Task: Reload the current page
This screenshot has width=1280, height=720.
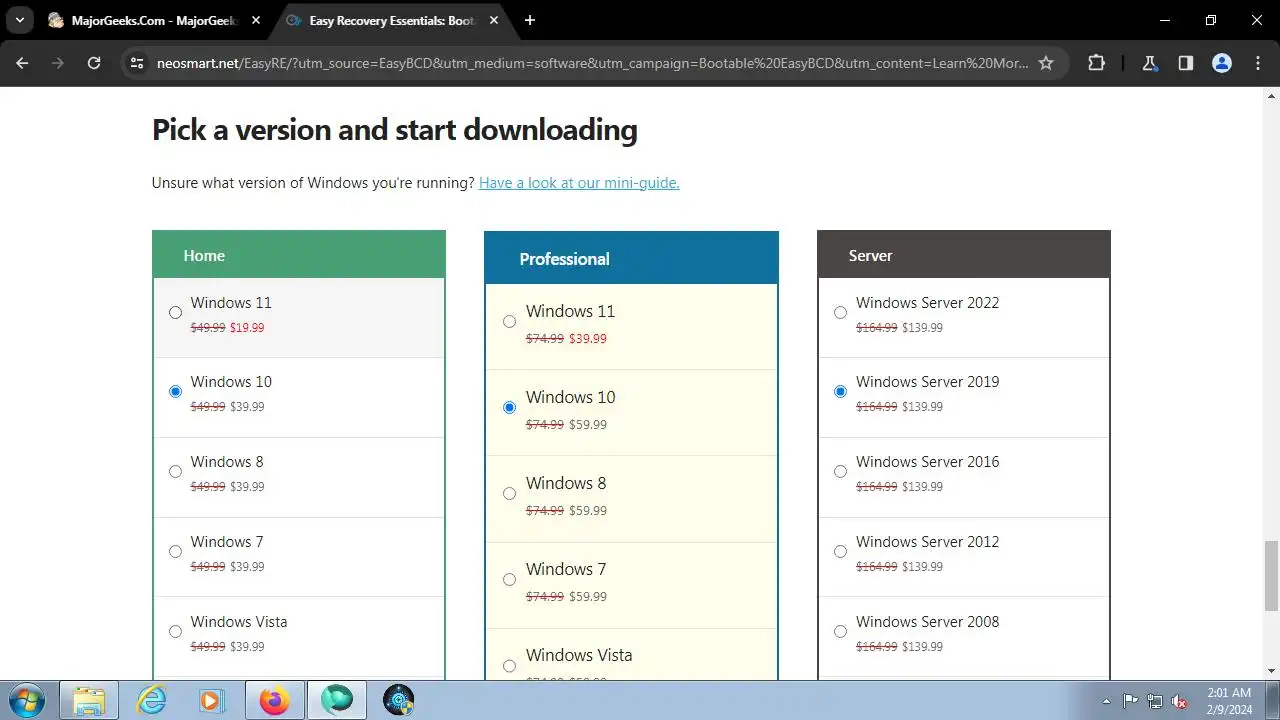Action: 94,63
